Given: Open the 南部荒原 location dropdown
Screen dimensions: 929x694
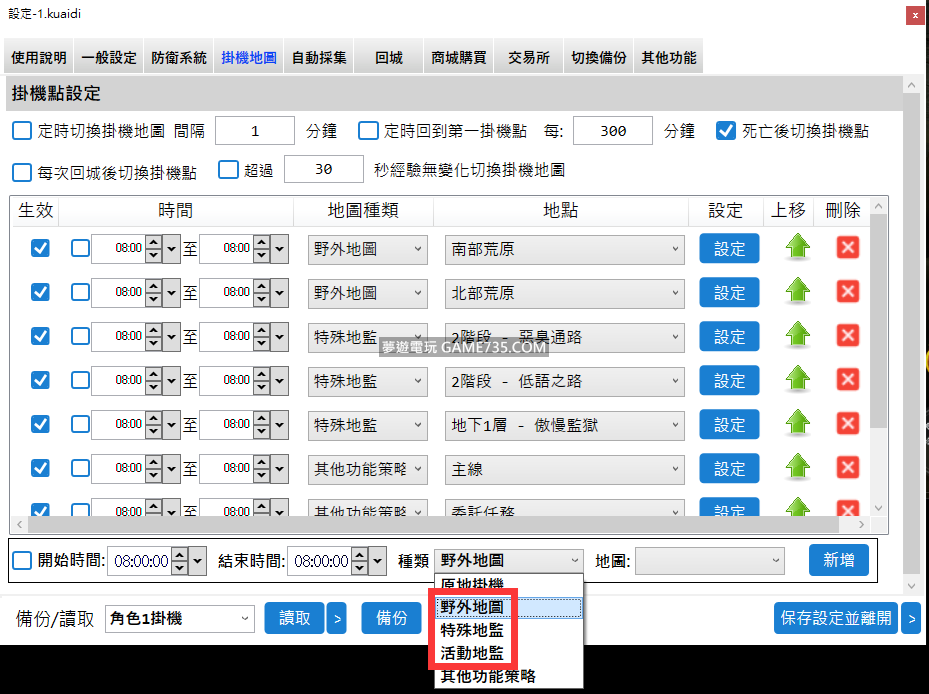Looking at the screenshot, I should point(564,249).
